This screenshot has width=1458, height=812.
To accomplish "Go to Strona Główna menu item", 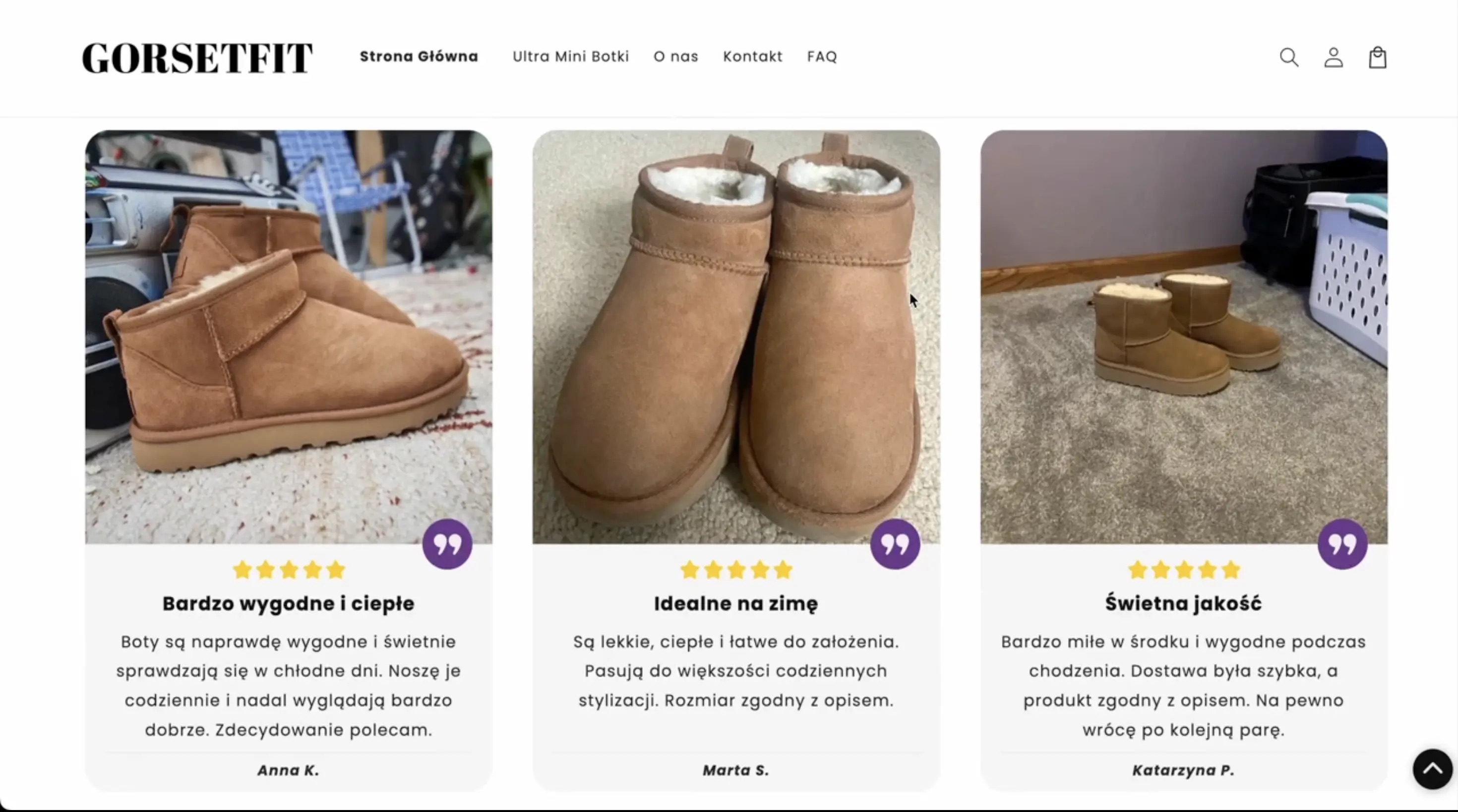I will [x=419, y=57].
